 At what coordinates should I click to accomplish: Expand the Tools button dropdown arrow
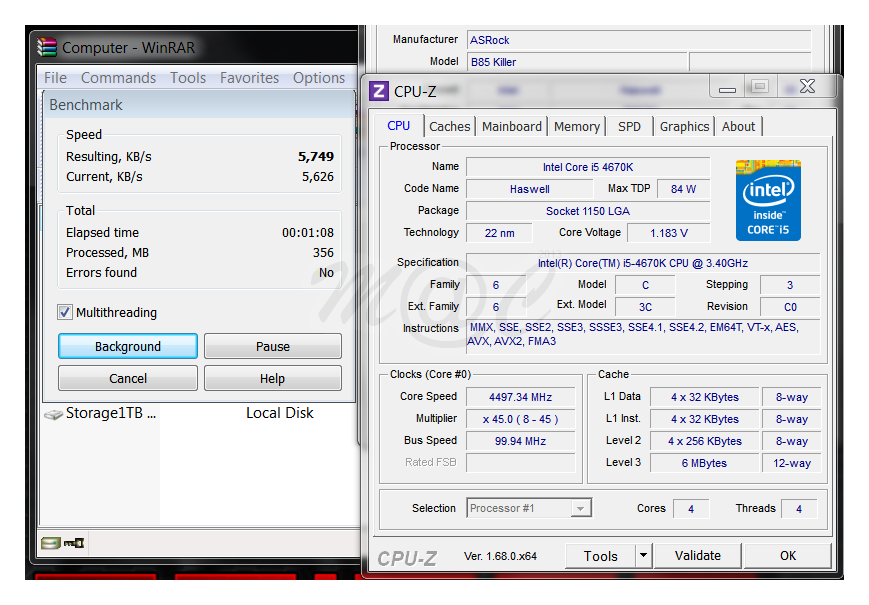tap(643, 556)
